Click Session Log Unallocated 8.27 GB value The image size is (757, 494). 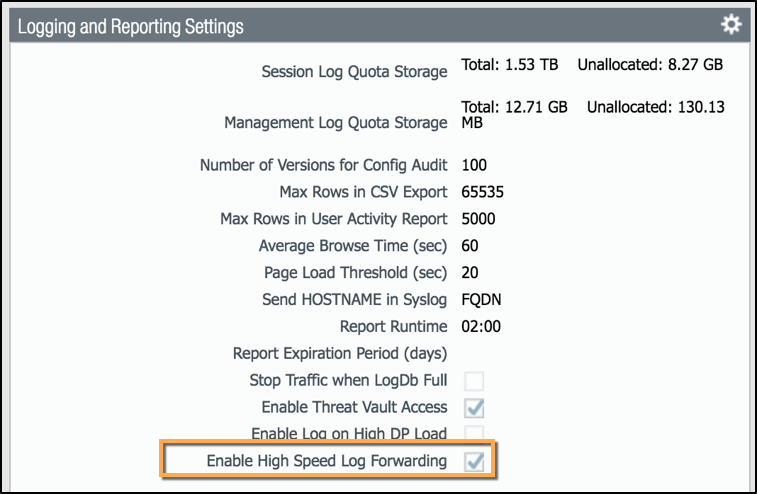(650, 65)
